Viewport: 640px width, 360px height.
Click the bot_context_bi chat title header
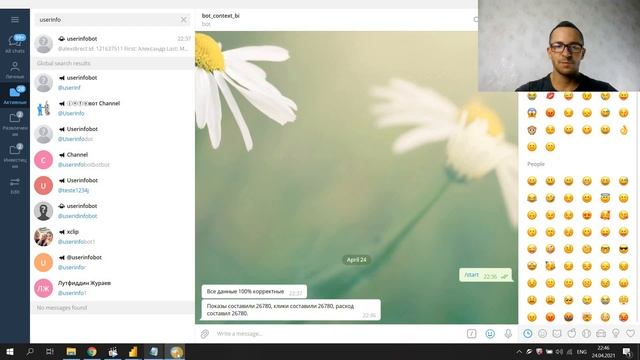pos(220,16)
